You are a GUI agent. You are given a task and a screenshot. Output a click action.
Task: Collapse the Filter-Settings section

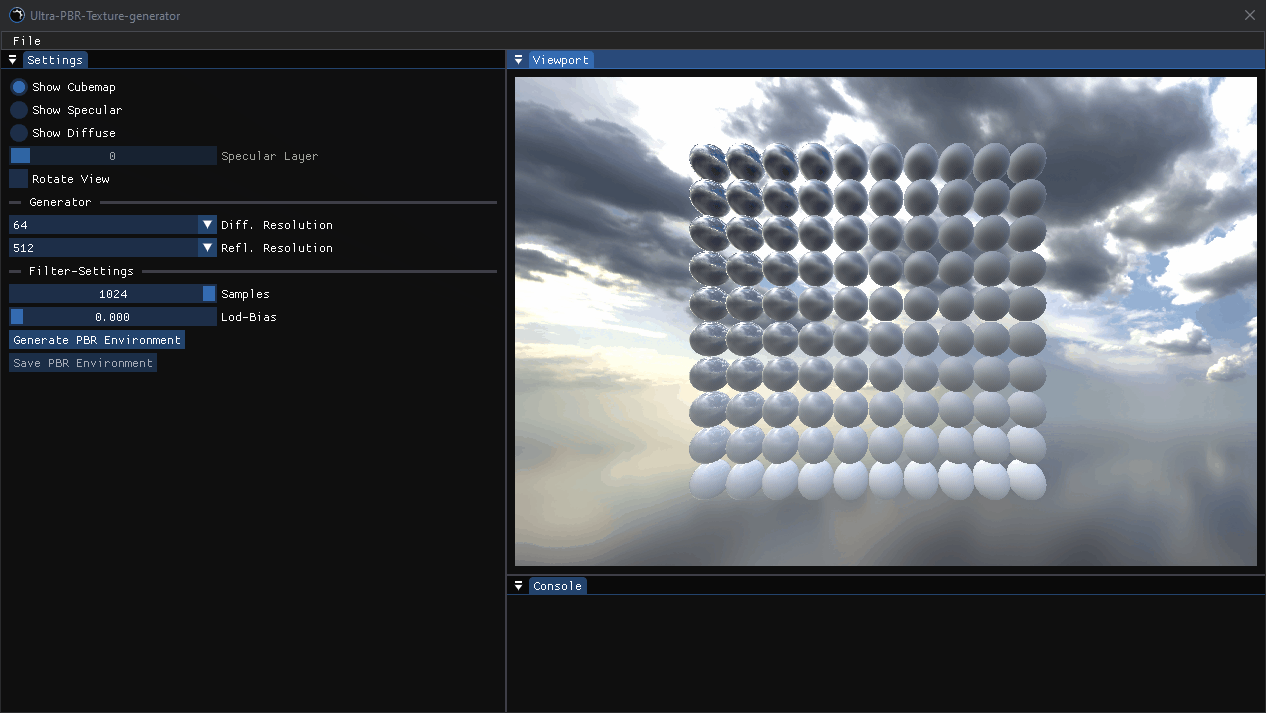[14, 270]
